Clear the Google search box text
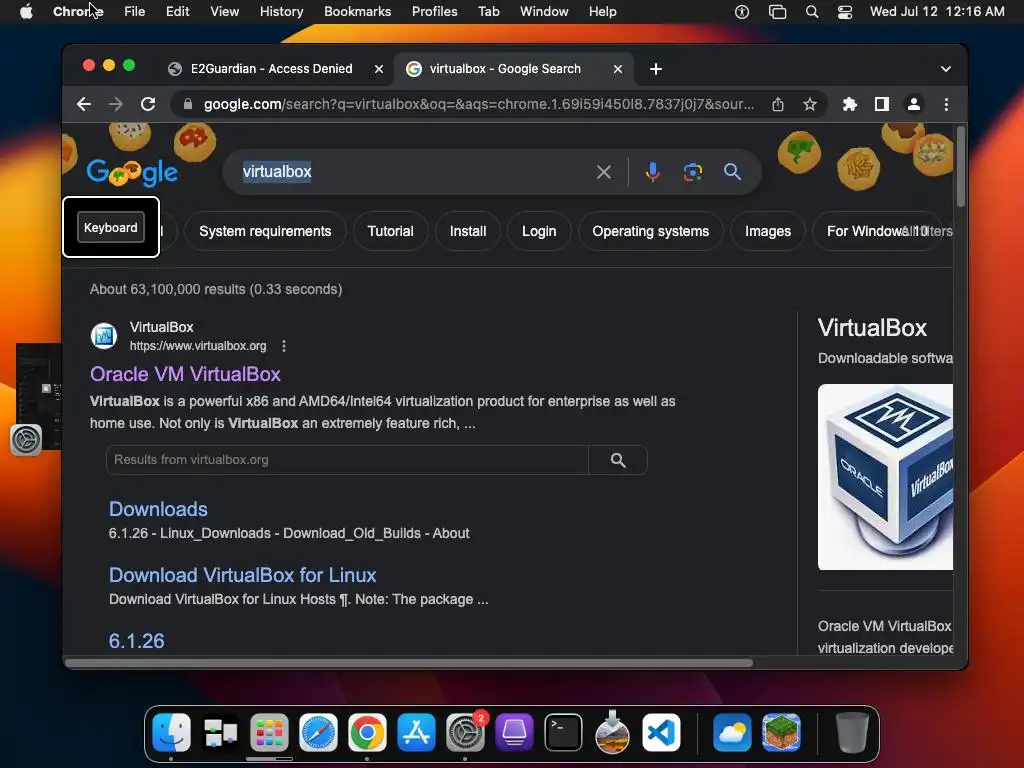The height and width of the screenshot is (768, 1024). click(604, 172)
